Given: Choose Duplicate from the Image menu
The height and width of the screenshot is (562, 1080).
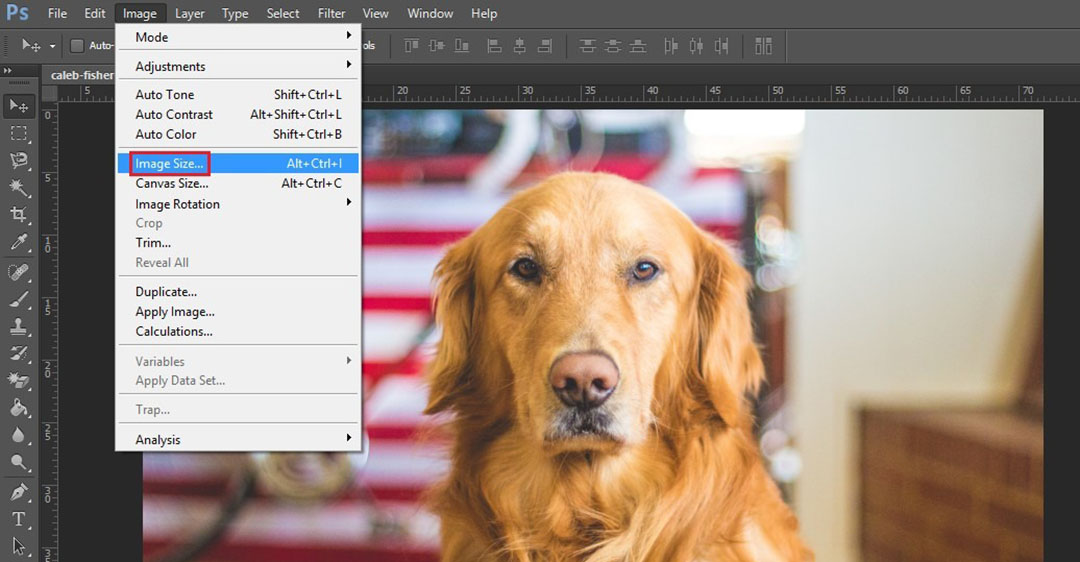Looking at the screenshot, I should pyautogui.click(x=238, y=291).
